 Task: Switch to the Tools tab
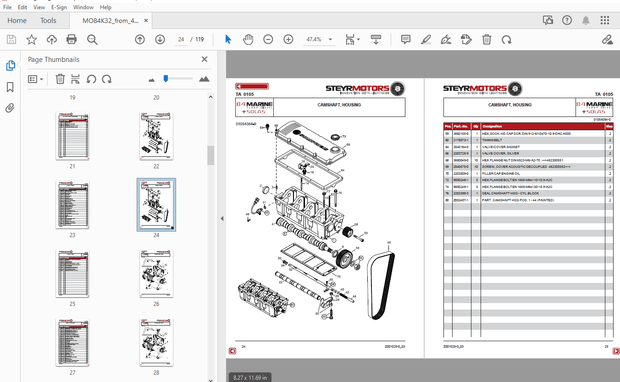tap(48, 21)
